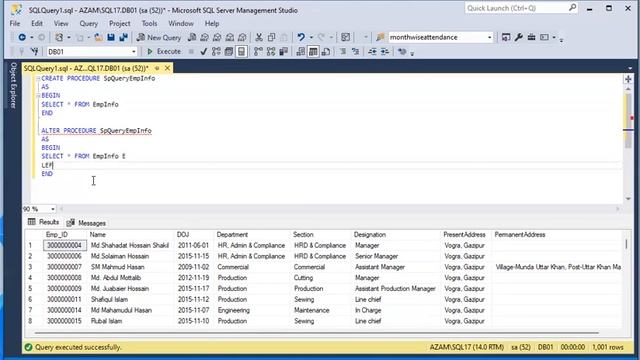Click the Change Connection icon
This screenshot has height=360, width=640.
[x=35, y=52]
